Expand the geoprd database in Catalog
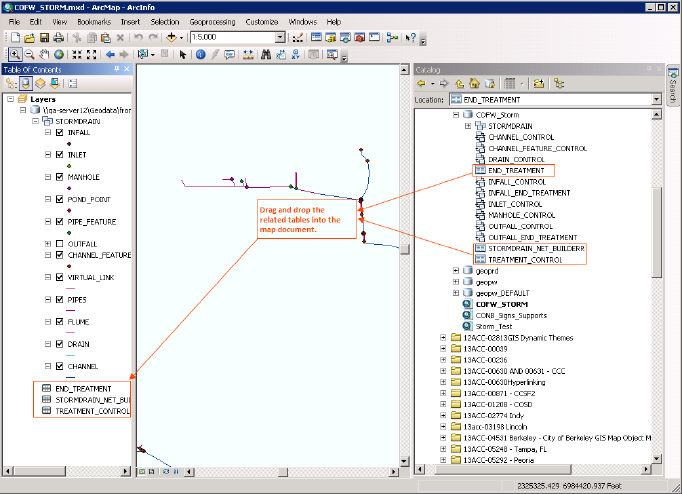Viewport: 682px width, 494px height. click(456, 270)
